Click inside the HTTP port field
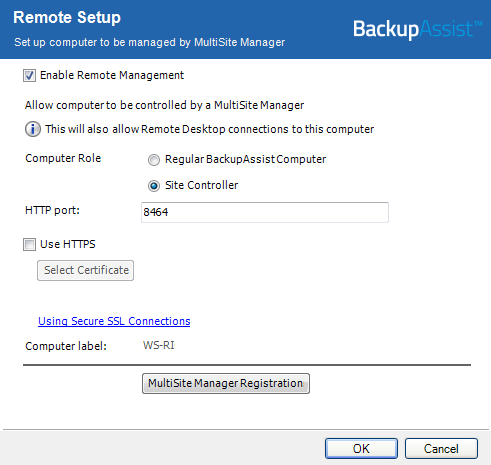 [x=265, y=212]
